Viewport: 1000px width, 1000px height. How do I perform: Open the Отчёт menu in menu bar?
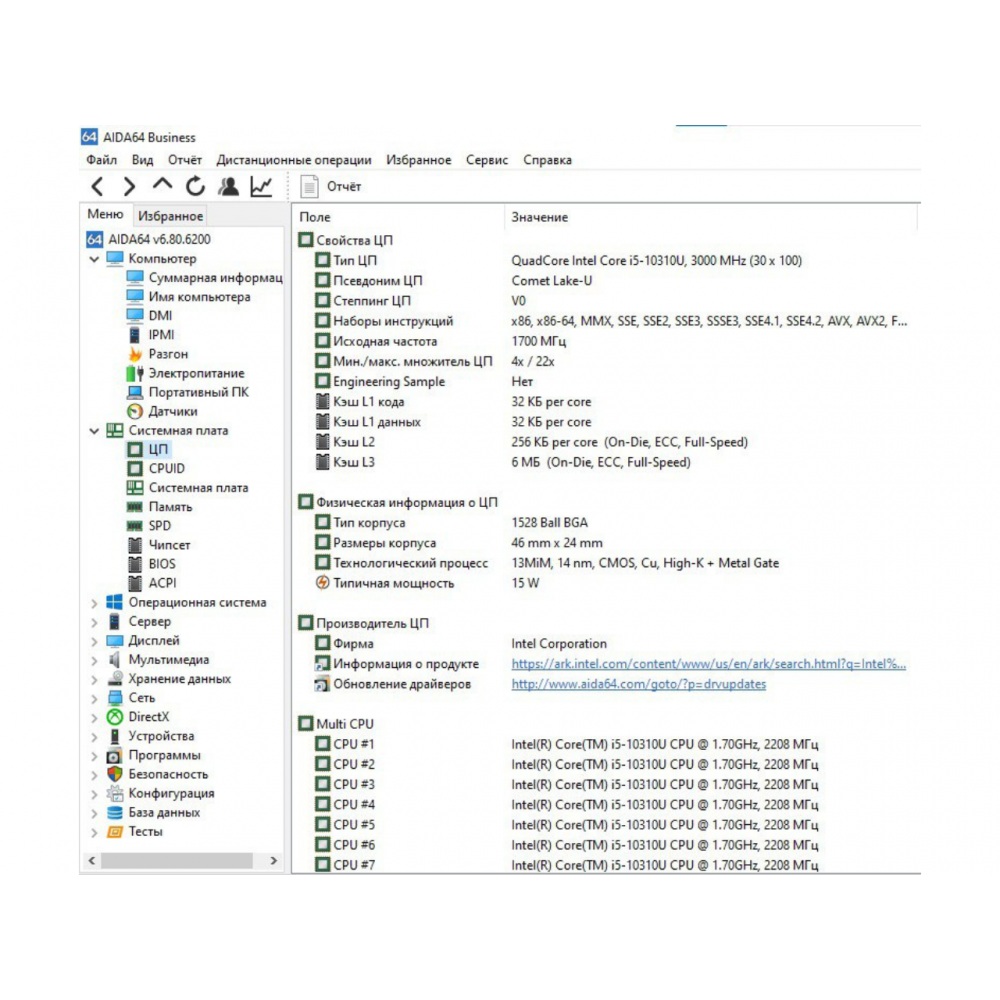pos(185,160)
